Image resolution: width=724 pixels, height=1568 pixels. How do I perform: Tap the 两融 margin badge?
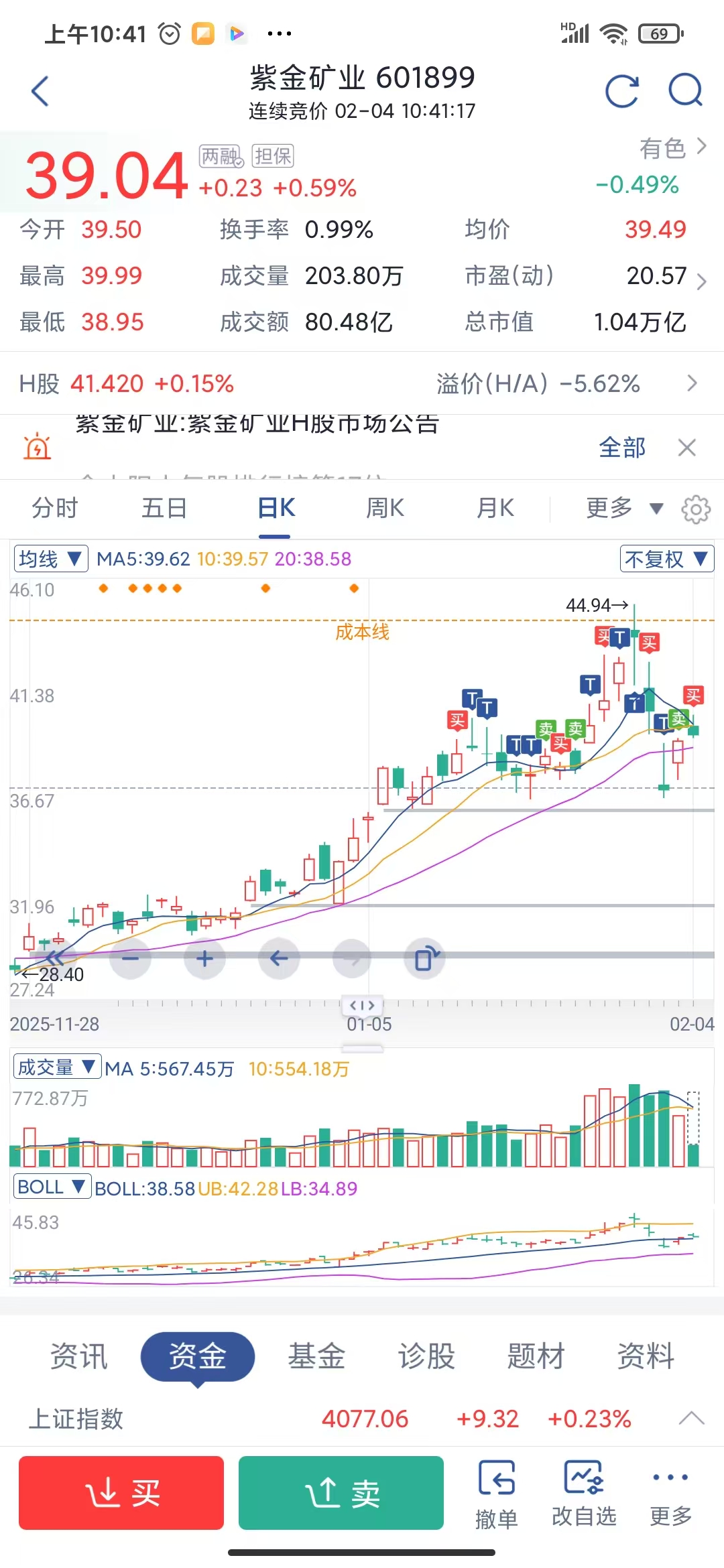pyautogui.click(x=221, y=156)
